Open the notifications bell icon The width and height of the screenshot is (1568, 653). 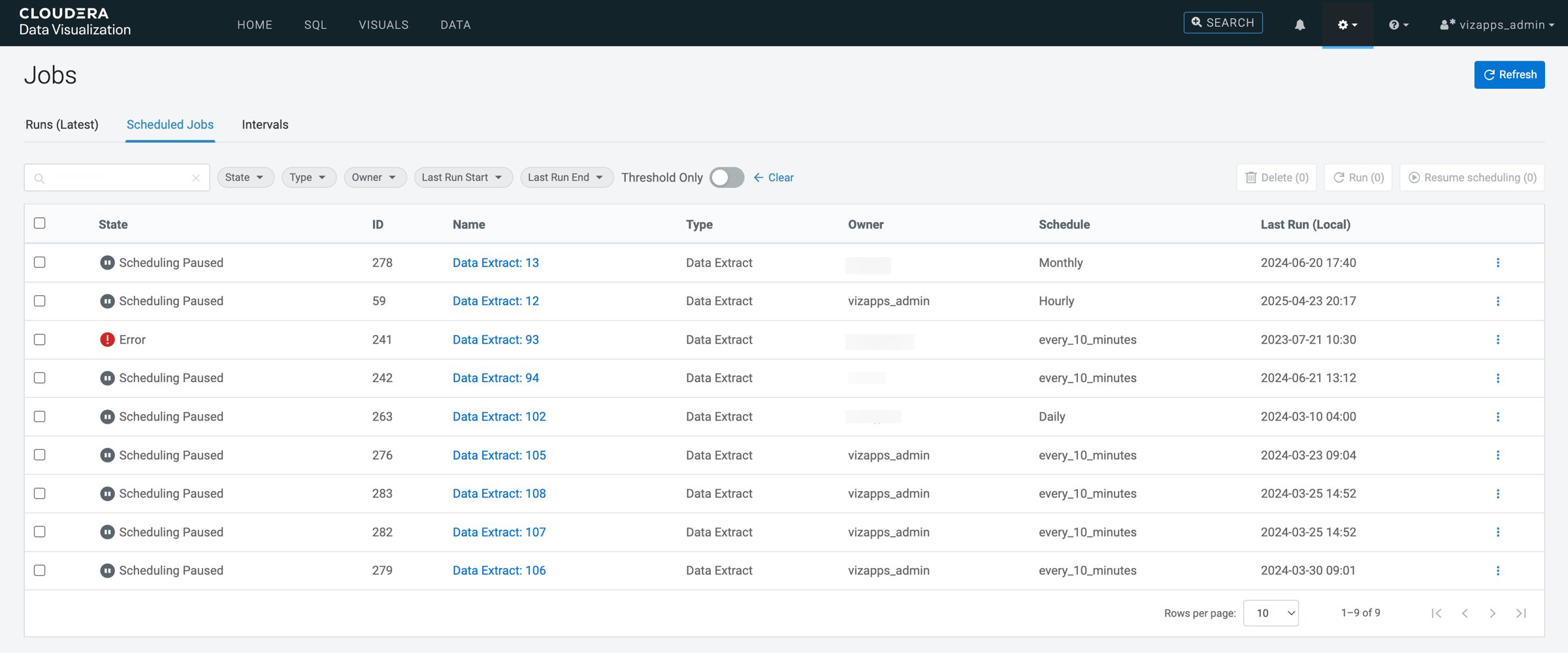(x=1299, y=25)
